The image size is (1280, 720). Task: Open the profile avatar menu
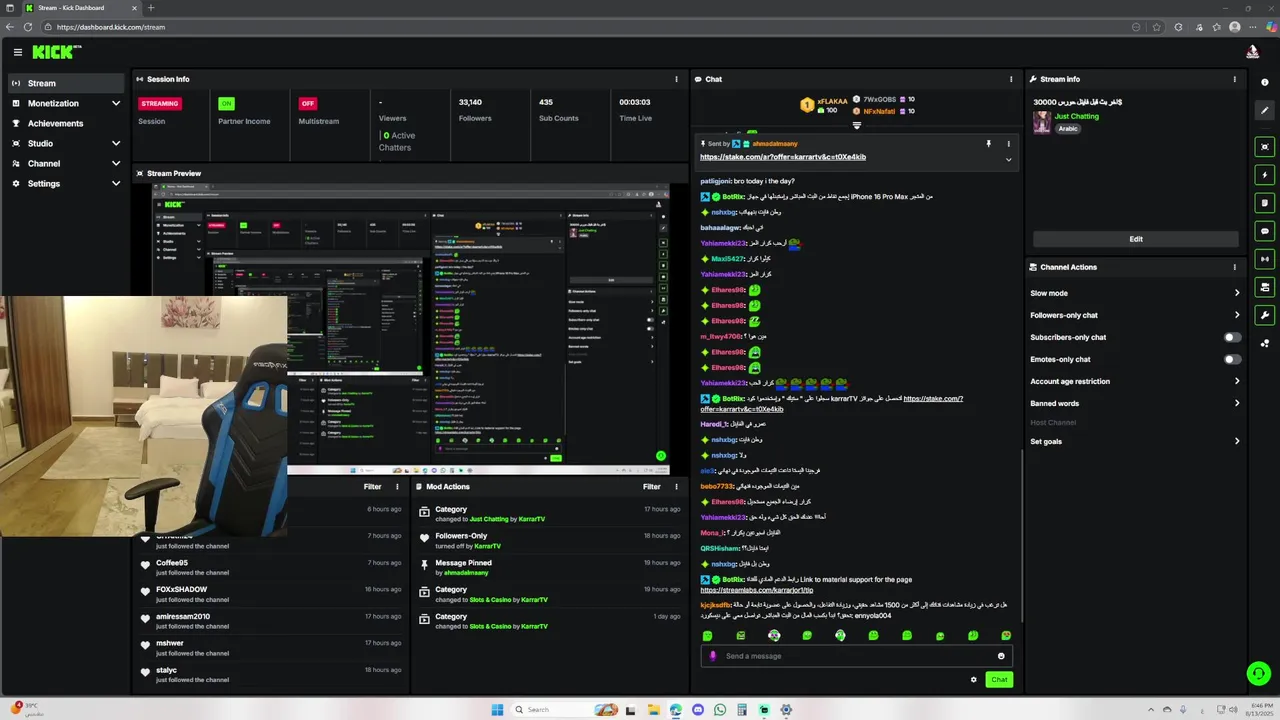point(1252,52)
